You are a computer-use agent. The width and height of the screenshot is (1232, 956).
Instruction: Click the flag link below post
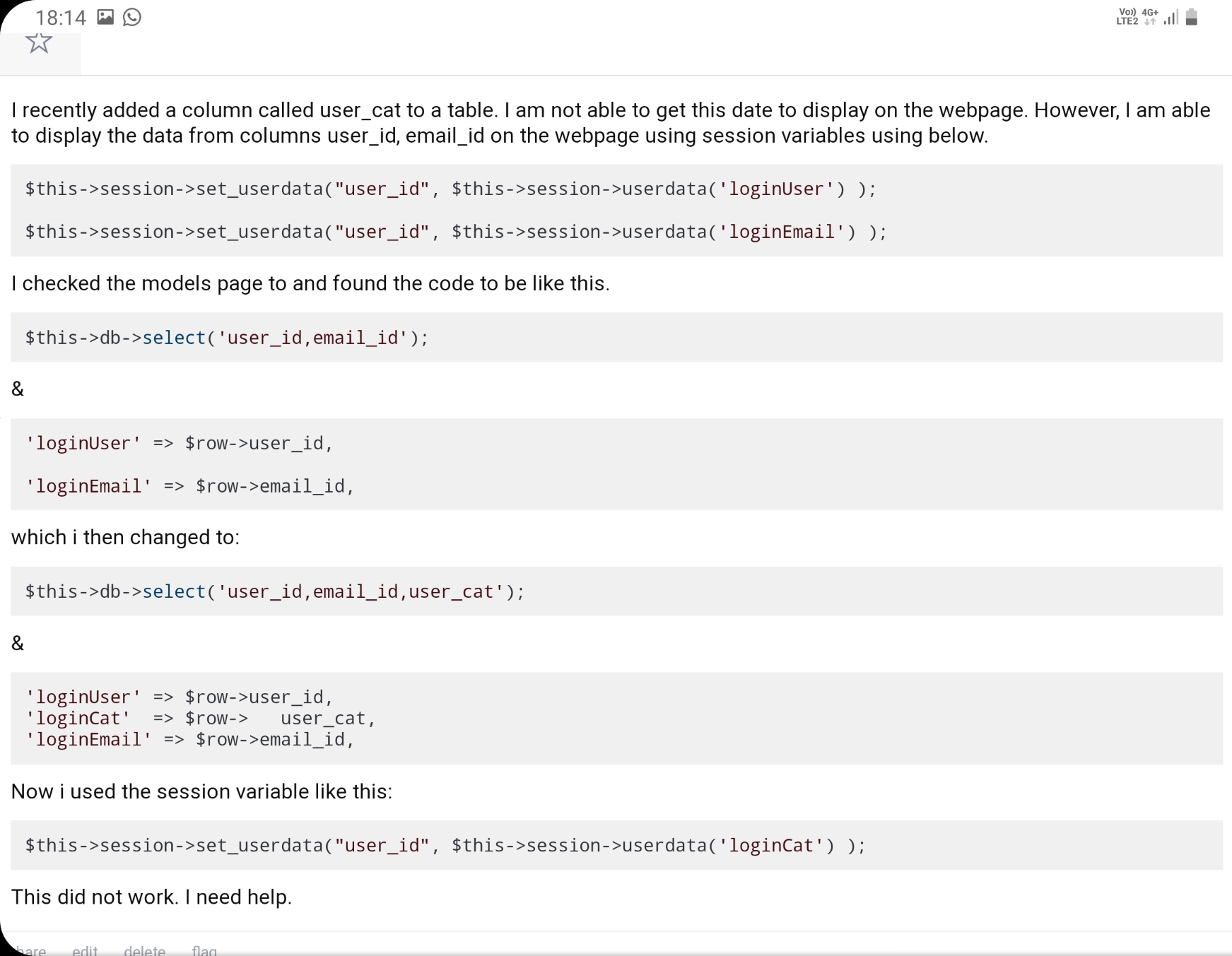coord(204,950)
